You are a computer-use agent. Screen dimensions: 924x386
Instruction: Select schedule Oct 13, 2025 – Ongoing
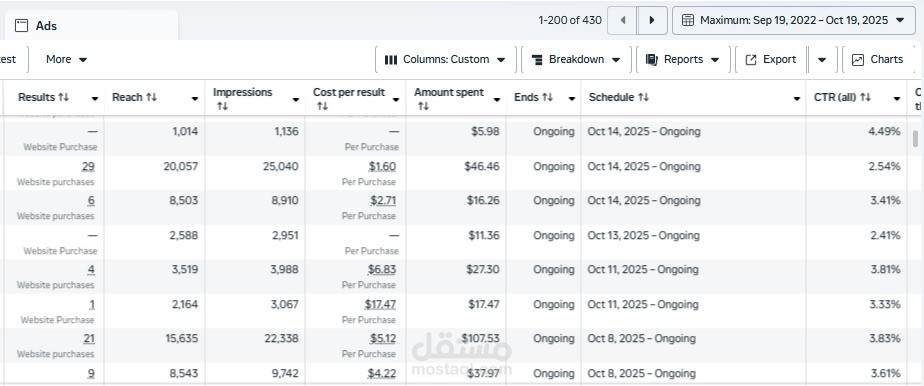point(644,236)
